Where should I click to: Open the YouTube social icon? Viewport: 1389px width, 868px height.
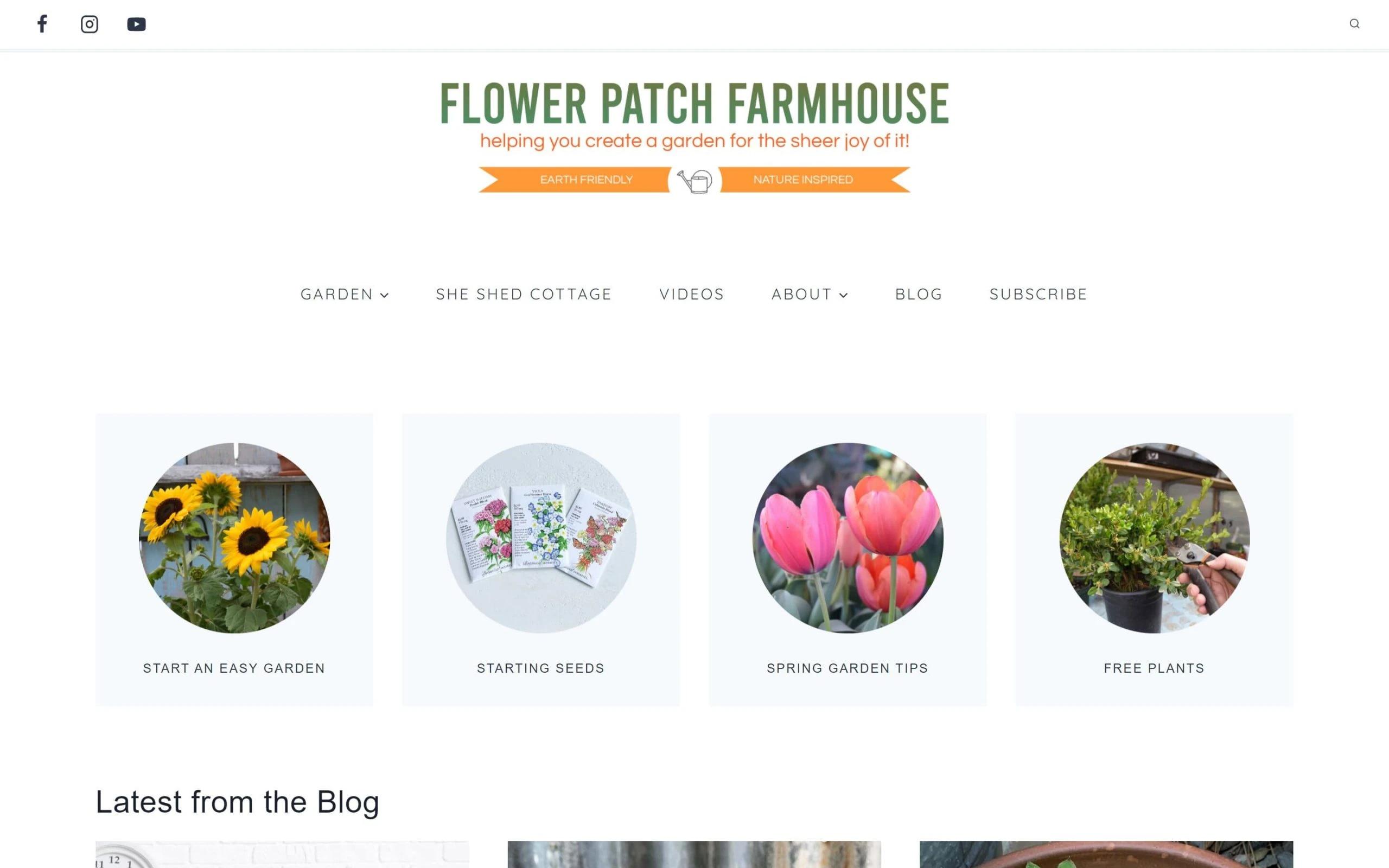[x=136, y=24]
